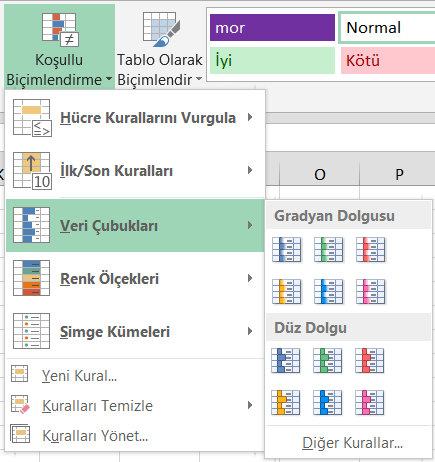Apply blue gradient data bar

click(287, 250)
